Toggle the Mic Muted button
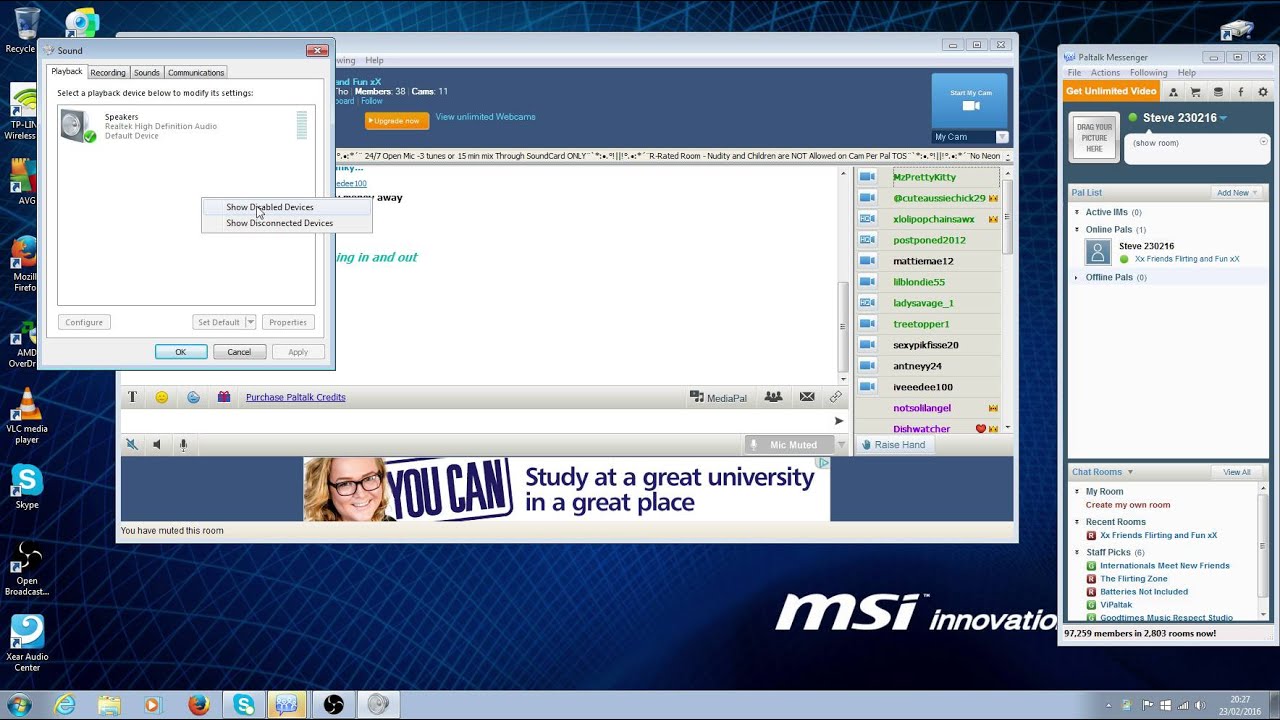This screenshot has width=1280, height=720. point(789,445)
